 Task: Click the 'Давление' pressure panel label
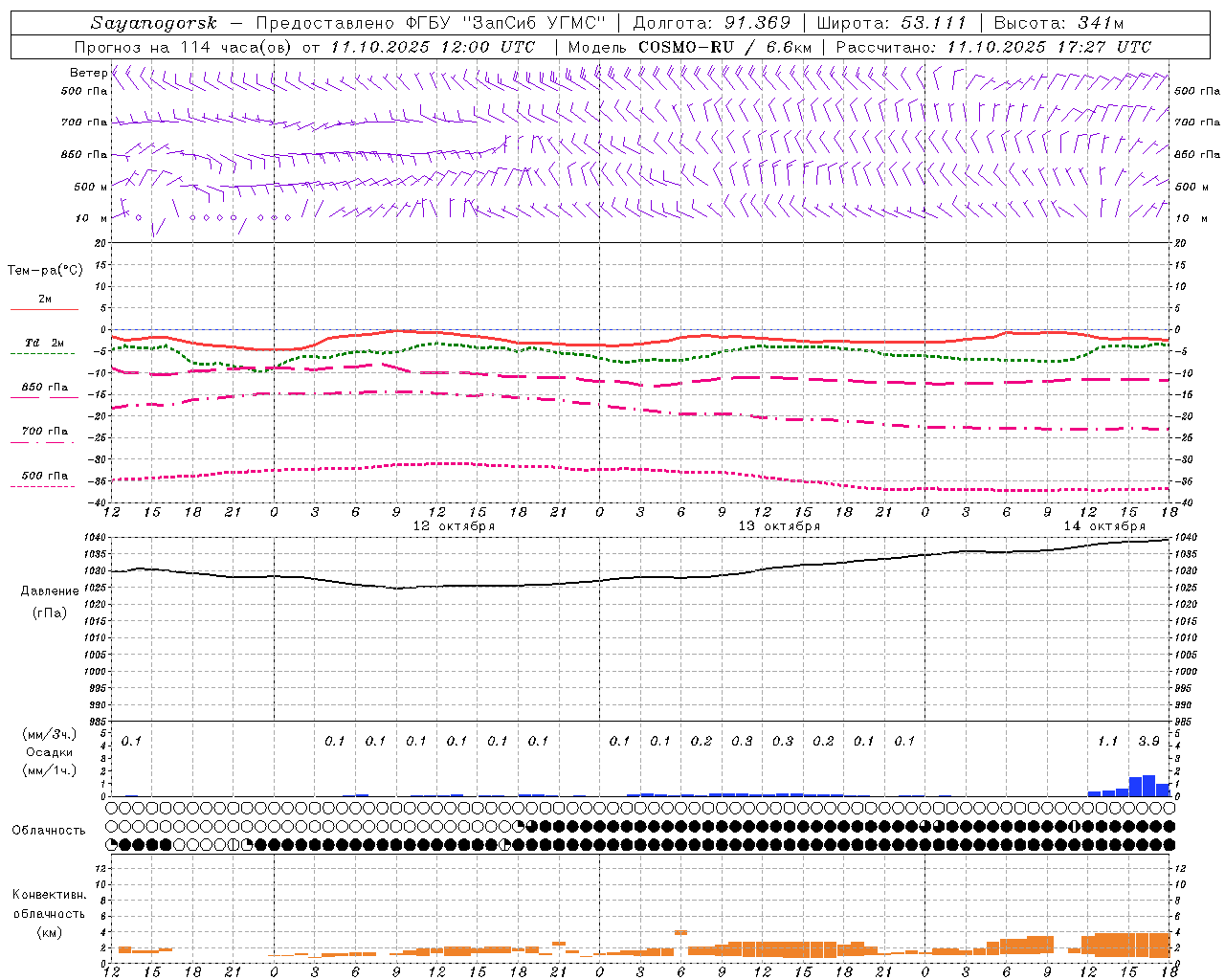coord(50,591)
